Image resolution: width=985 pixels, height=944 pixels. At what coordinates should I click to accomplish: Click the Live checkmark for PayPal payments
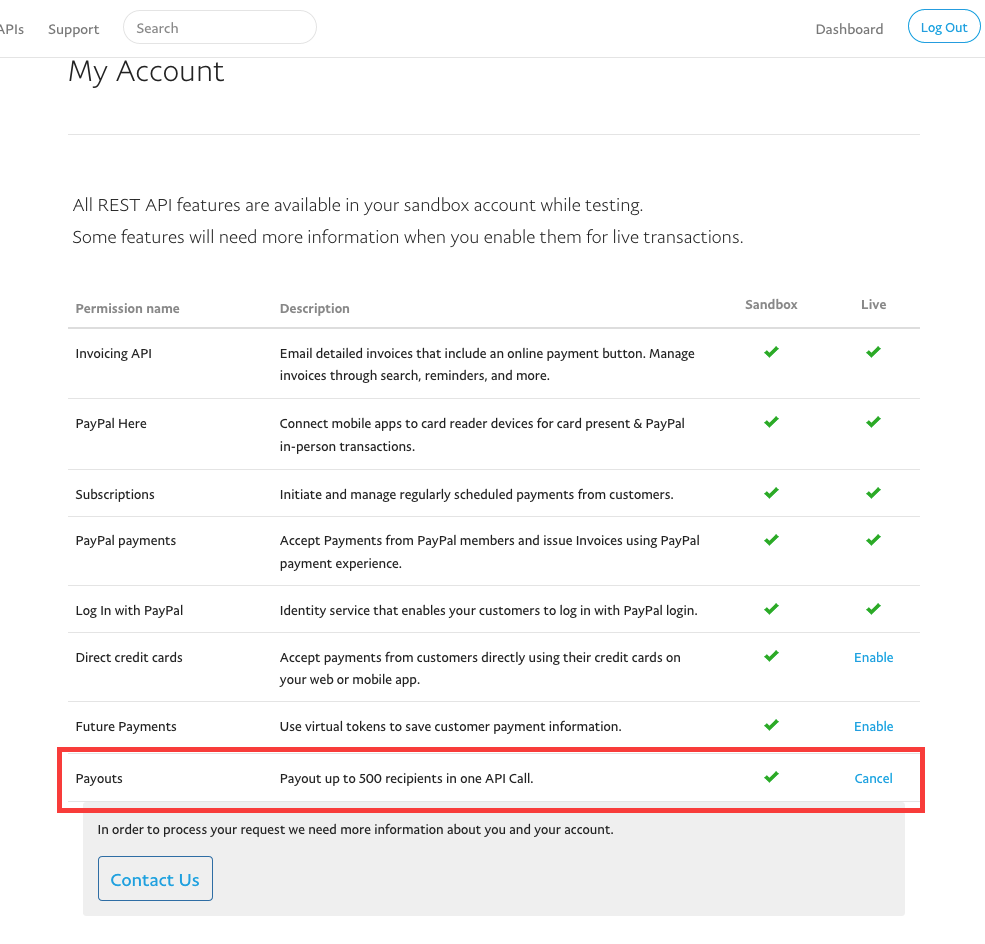click(873, 540)
